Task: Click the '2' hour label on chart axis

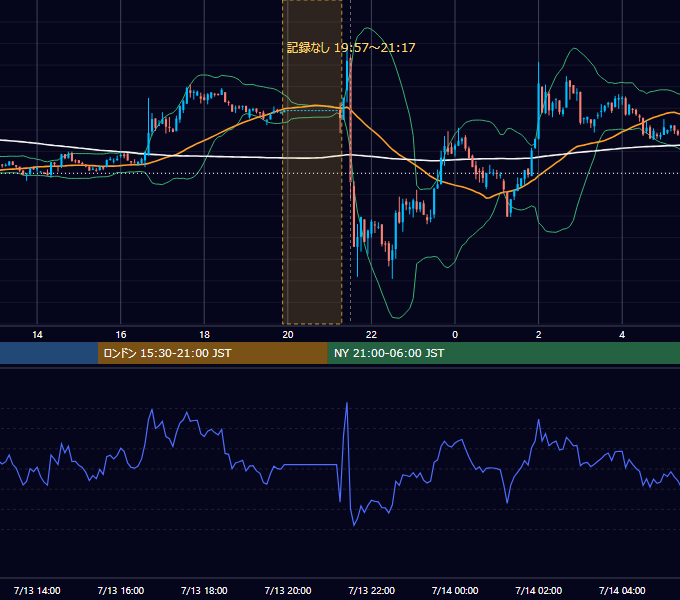Action: (x=539, y=335)
